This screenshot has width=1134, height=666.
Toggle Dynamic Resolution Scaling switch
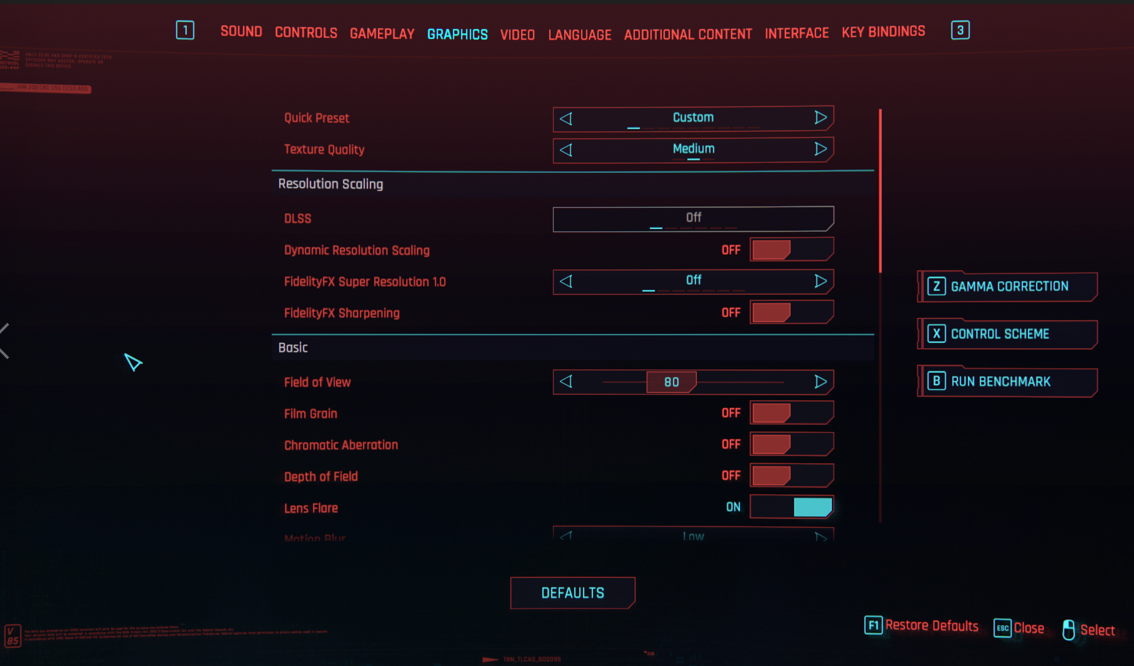pyautogui.click(x=791, y=249)
